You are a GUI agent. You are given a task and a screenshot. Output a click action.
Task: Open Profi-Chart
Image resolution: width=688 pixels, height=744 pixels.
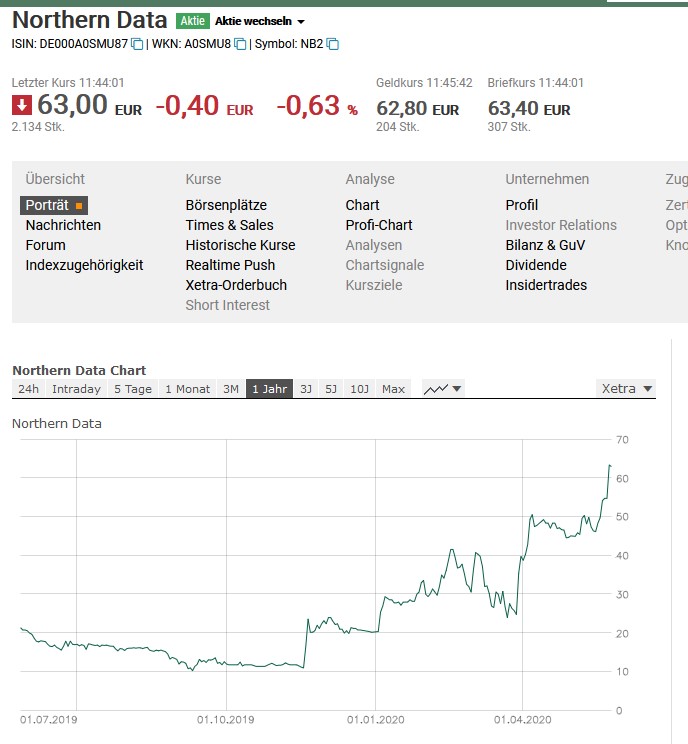pyautogui.click(x=379, y=225)
